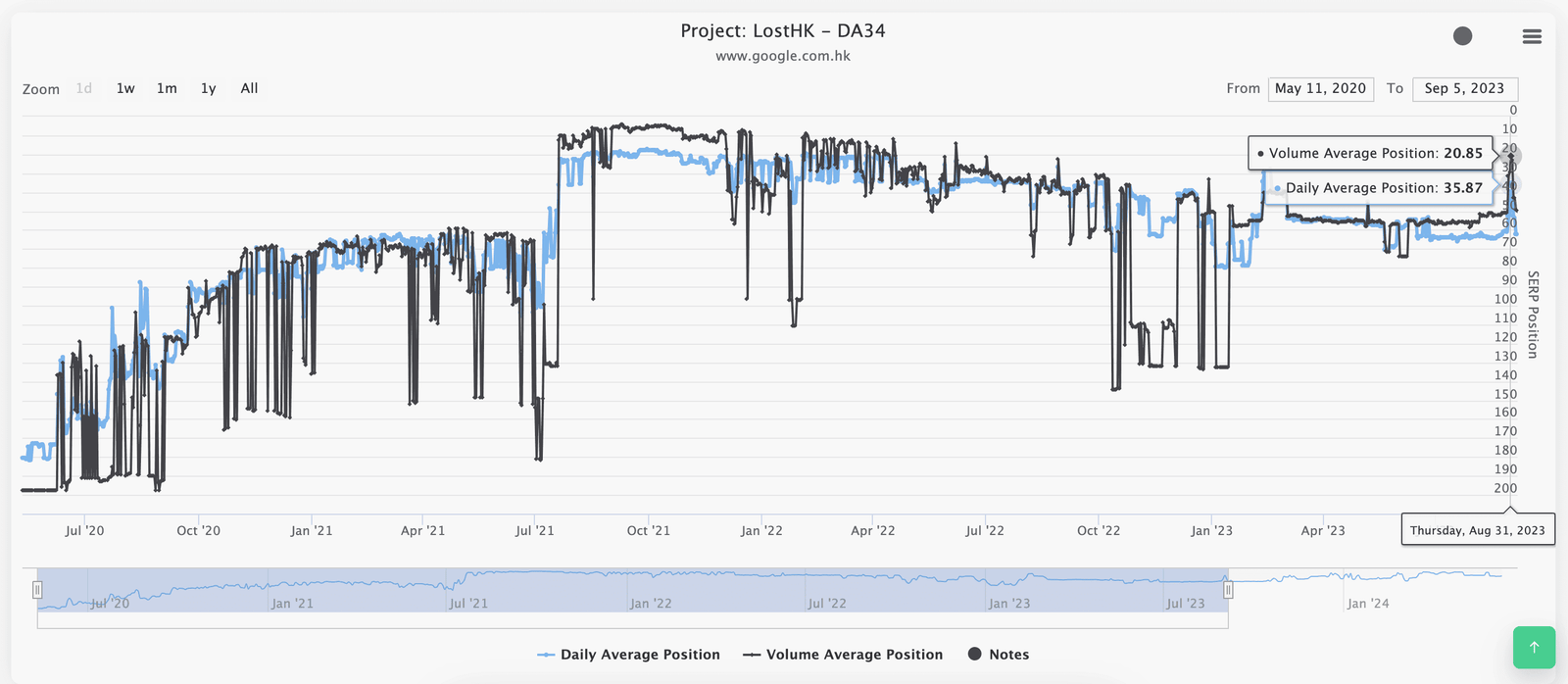Select the All zoom range
This screenshot has height=684, width=1568.
[250, 88]
